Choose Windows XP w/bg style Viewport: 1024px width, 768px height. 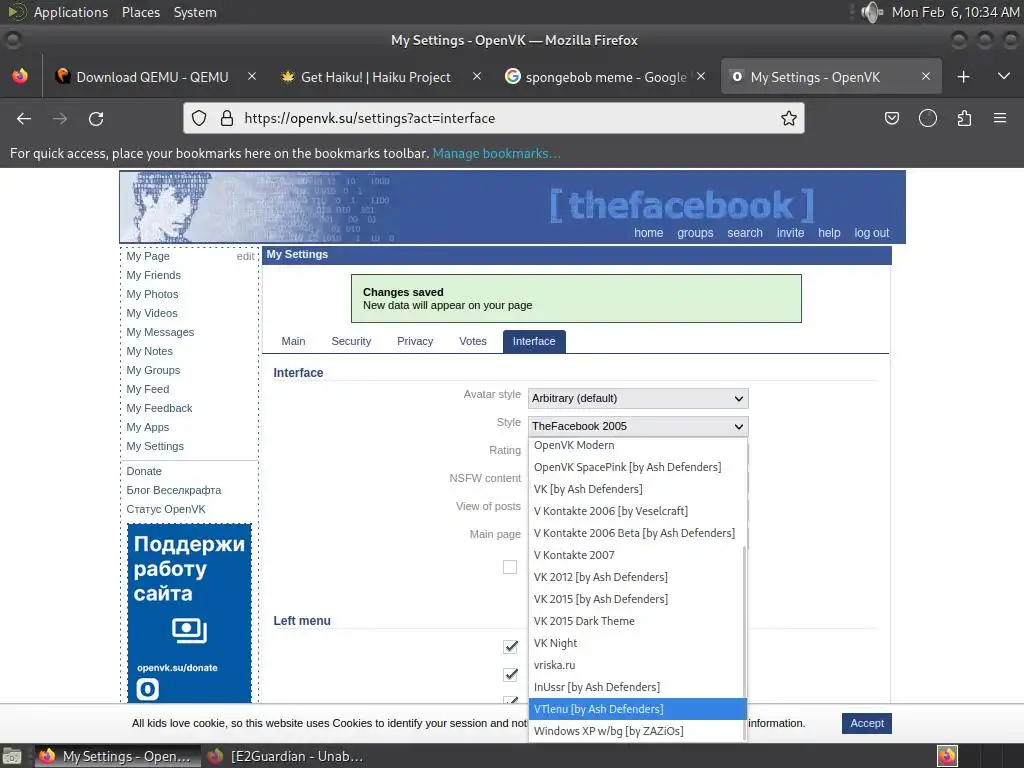[635, 731]
